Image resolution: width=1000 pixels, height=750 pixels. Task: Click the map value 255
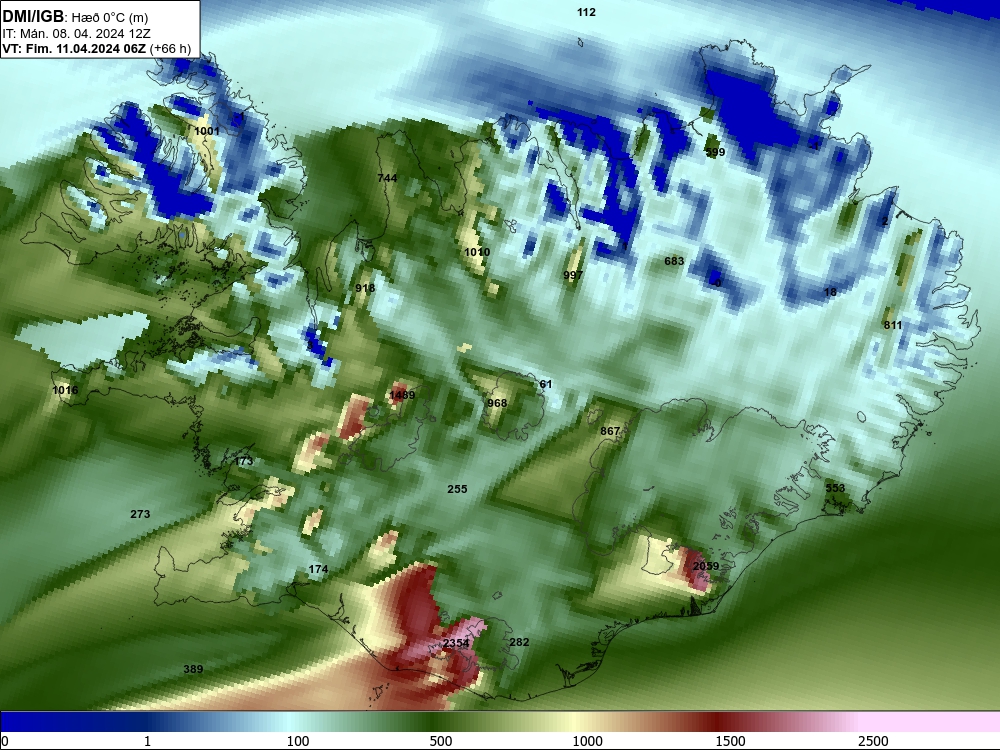coord(457,489)
